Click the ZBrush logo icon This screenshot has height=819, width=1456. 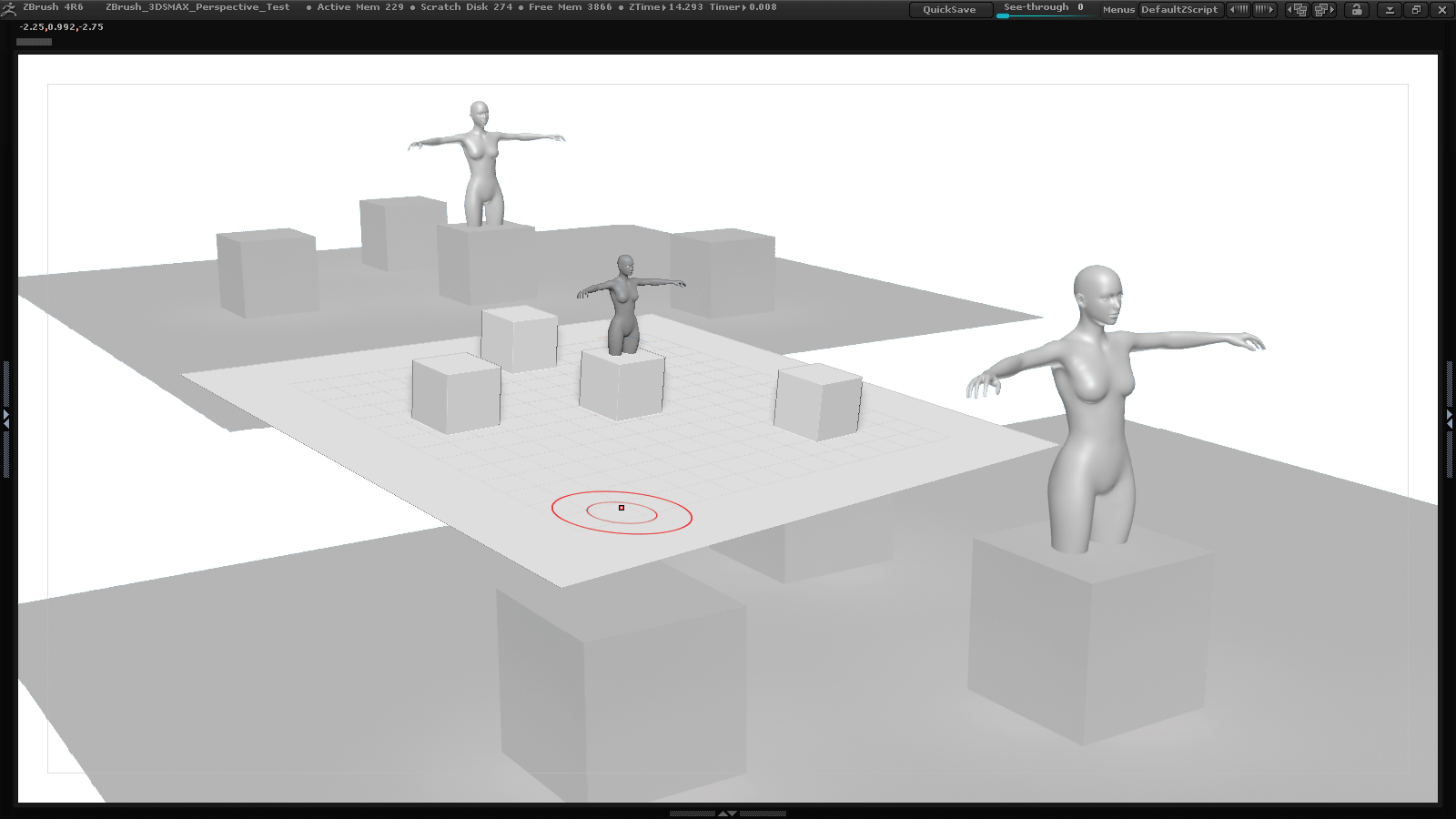click(8, 7)
